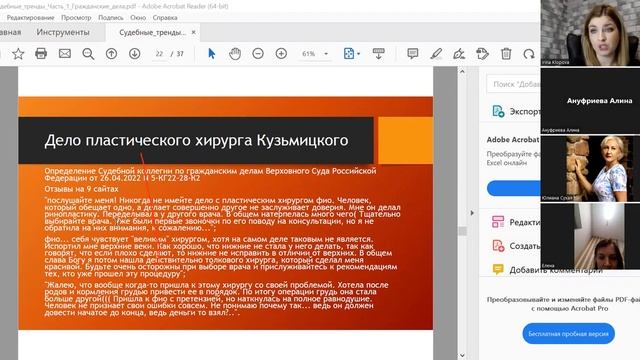
Task: Select the fit page view icon
Action: tap(349, 53)
